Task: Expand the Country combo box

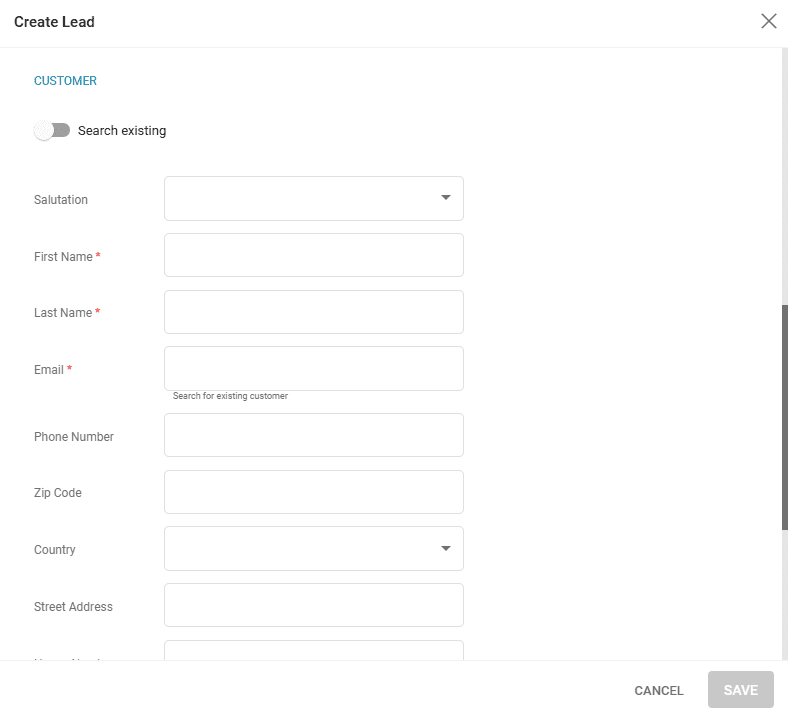Action: tap(300, 549)
